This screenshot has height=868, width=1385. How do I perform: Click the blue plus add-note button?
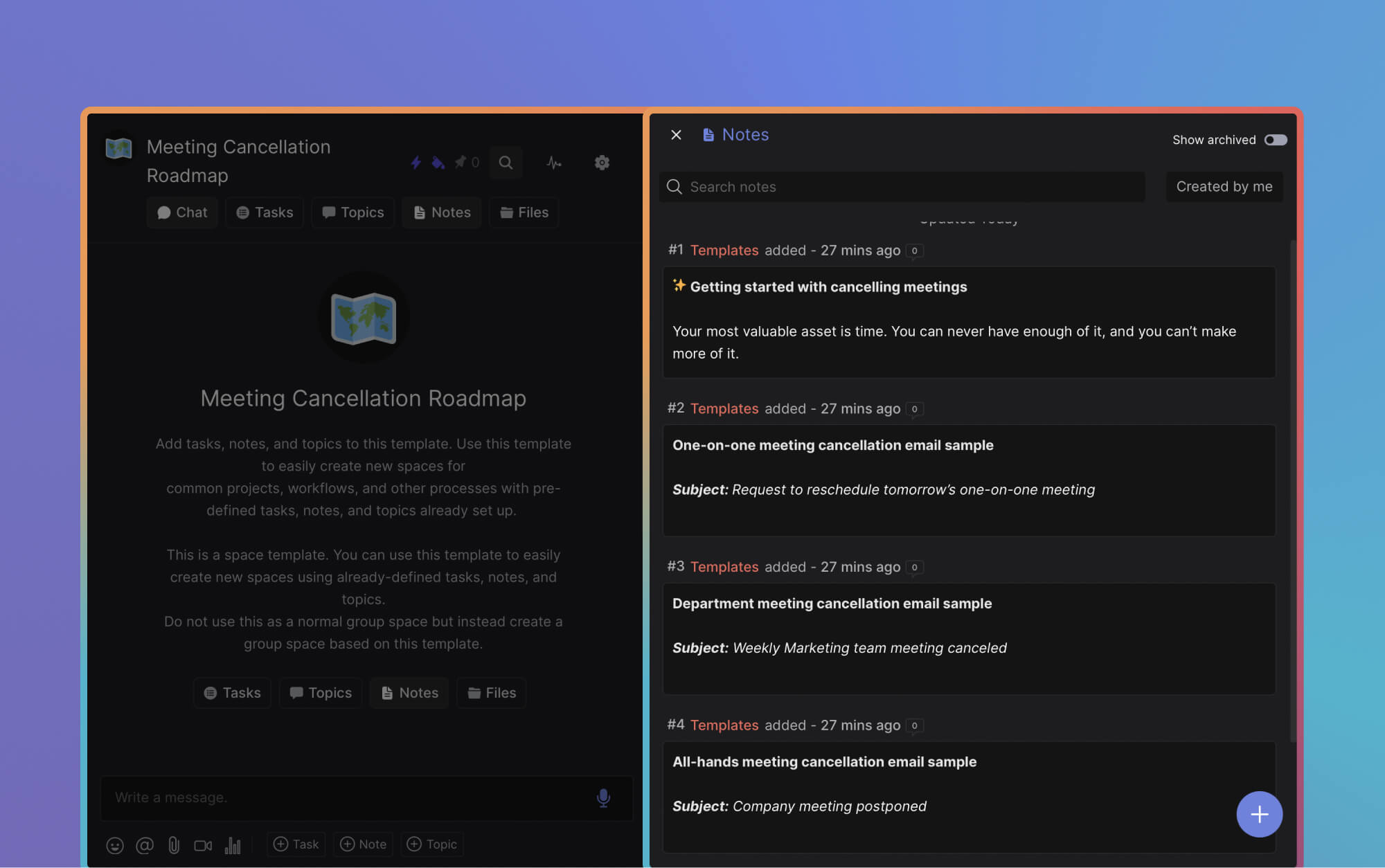pos(1258,814)
